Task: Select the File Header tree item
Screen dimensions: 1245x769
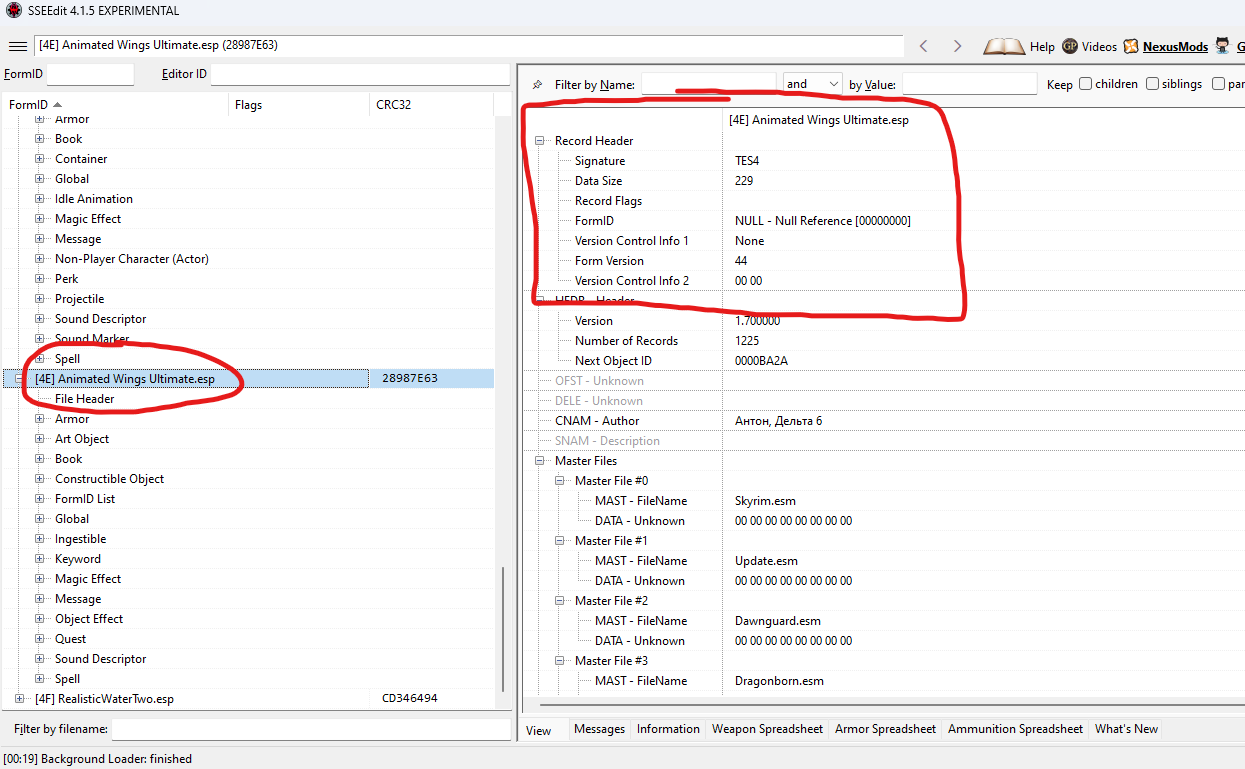Action: (84, 399)
